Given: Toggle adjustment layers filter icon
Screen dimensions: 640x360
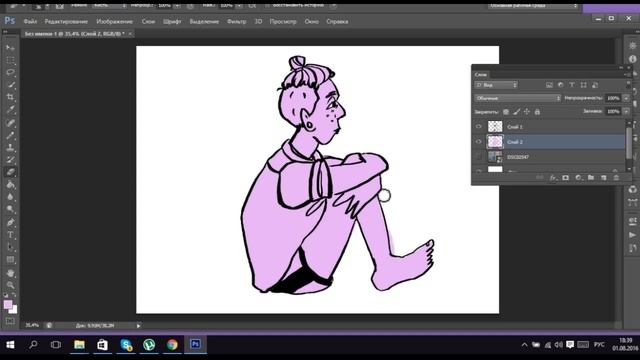Looking at the screenshot, I should [x=560, y=85].
